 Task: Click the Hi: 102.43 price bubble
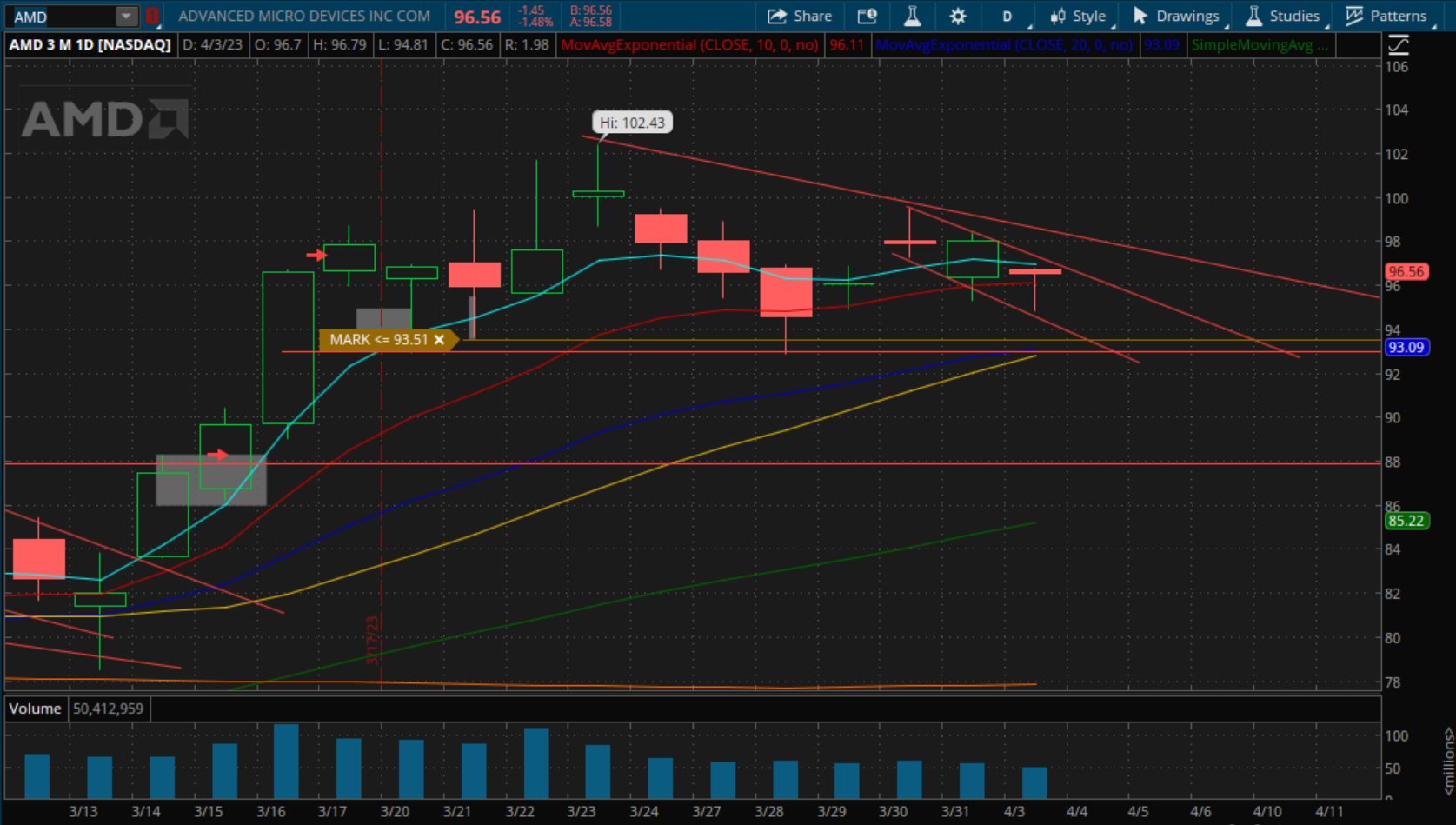(632, 123)
